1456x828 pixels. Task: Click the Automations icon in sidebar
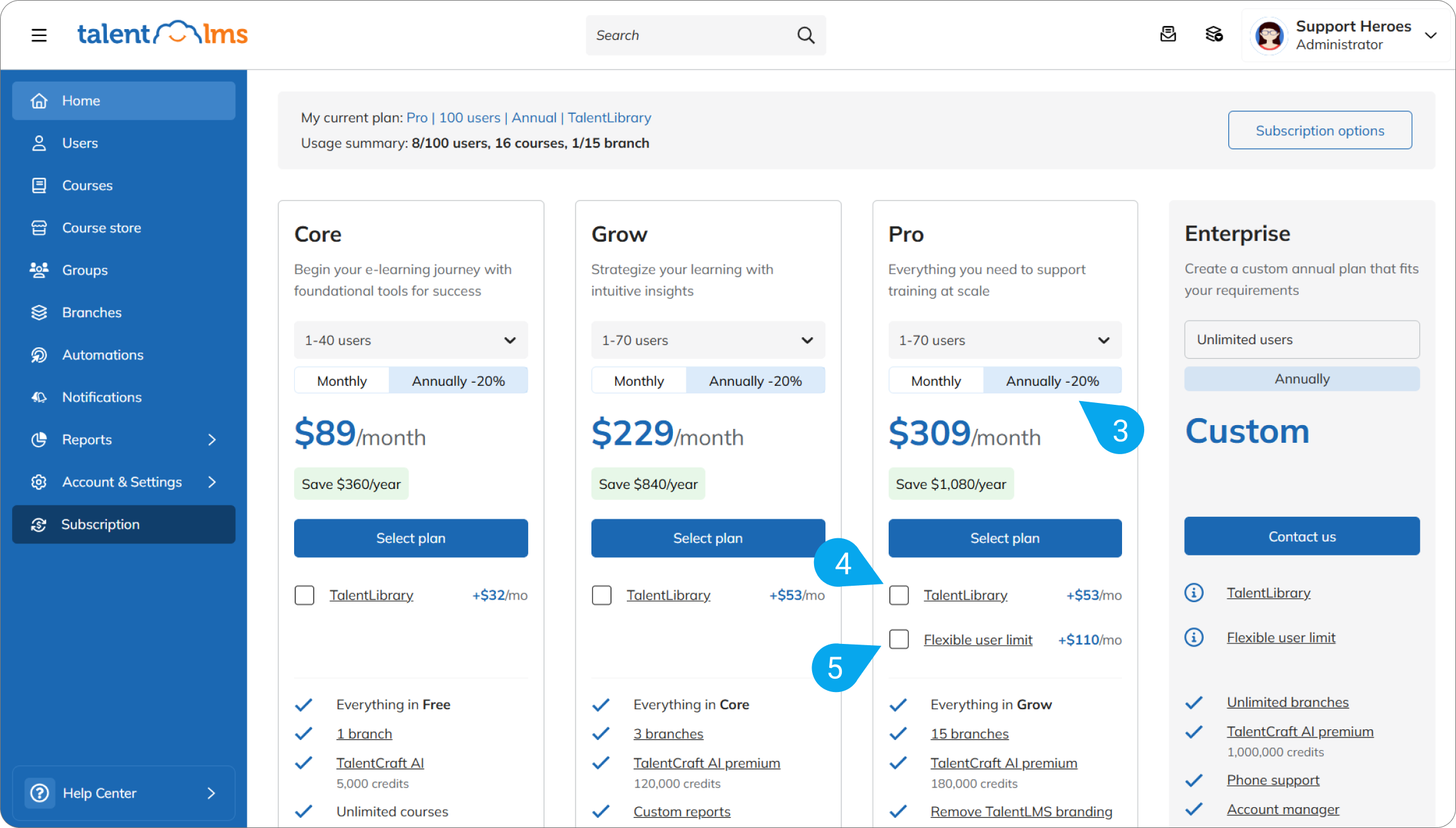[39, 355]
